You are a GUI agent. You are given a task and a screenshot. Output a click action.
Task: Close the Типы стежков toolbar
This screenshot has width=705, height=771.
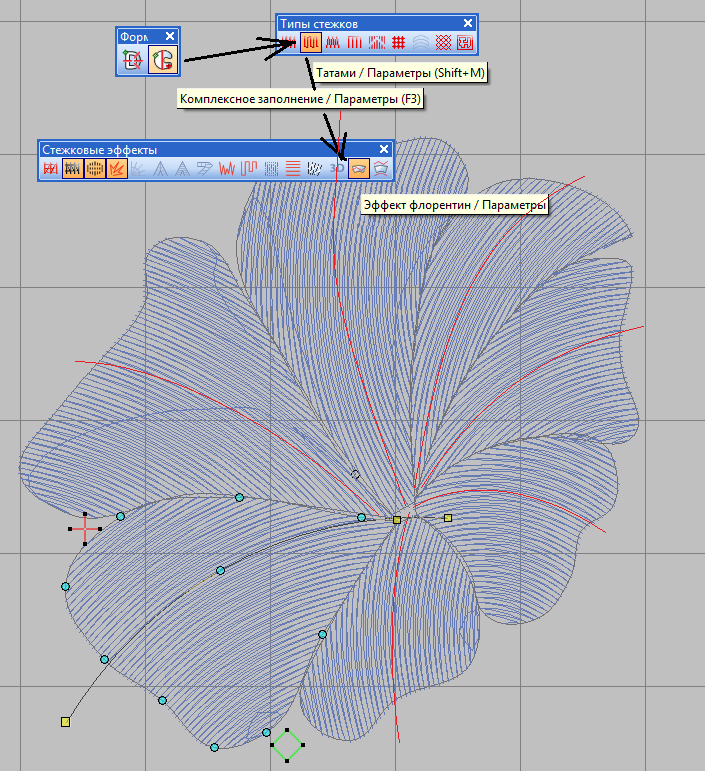[468, 23]
